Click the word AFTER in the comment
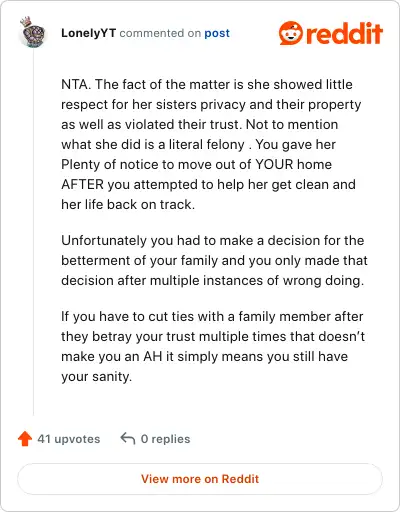Viewport: 400px width, 512px height. [x=82, y=184]
